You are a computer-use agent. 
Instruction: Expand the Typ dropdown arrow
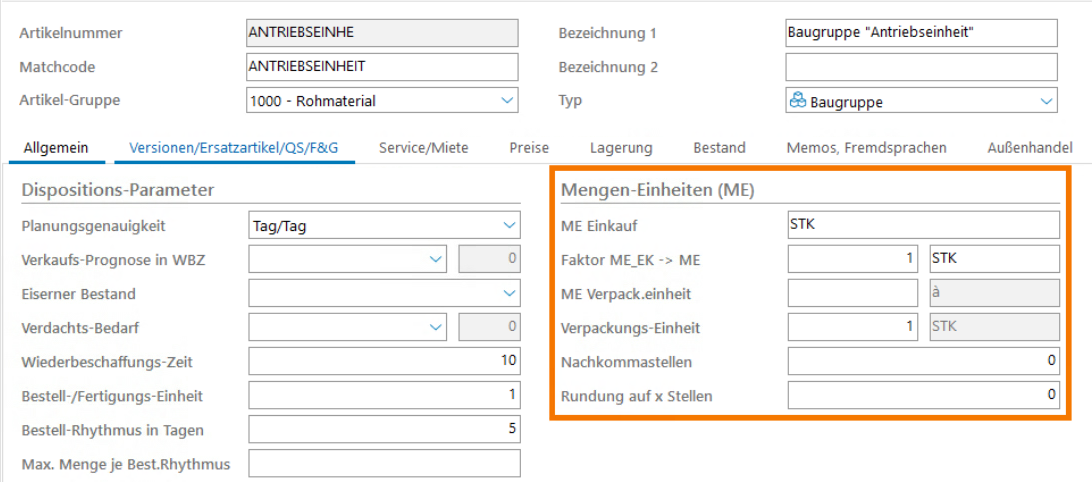click(1045, 101)
